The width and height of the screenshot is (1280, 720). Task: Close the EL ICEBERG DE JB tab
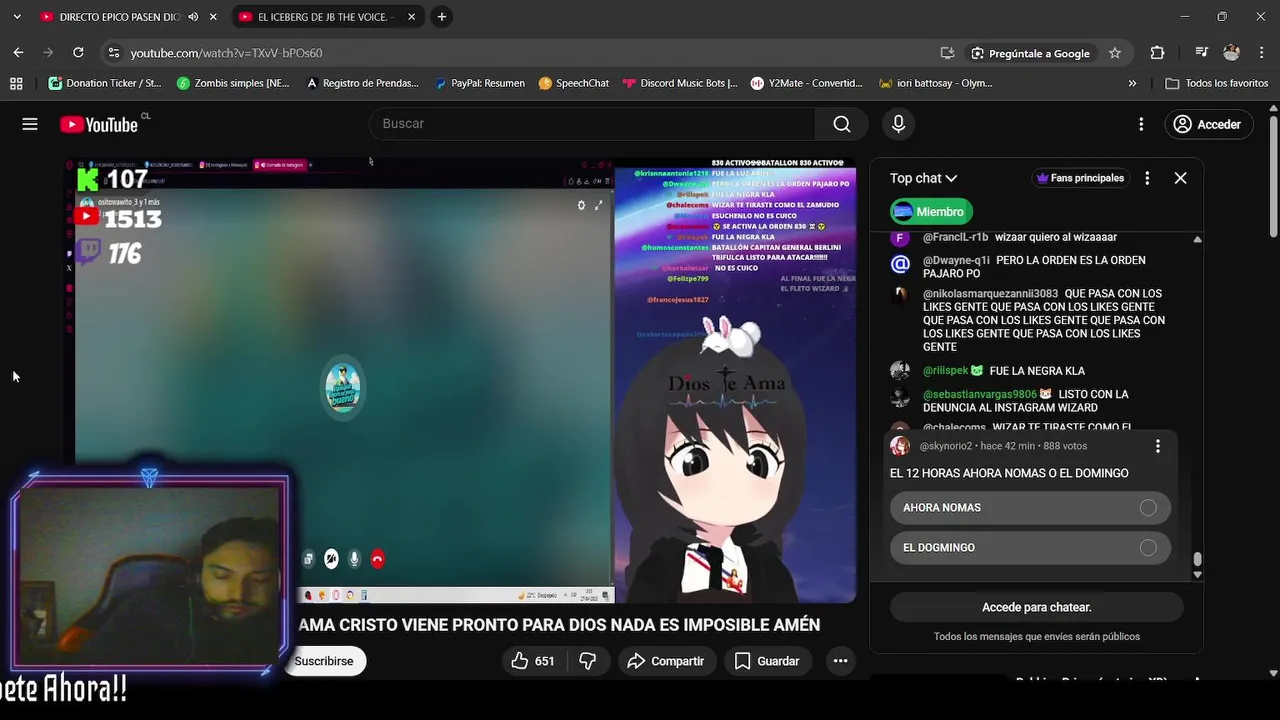point(411,17)
